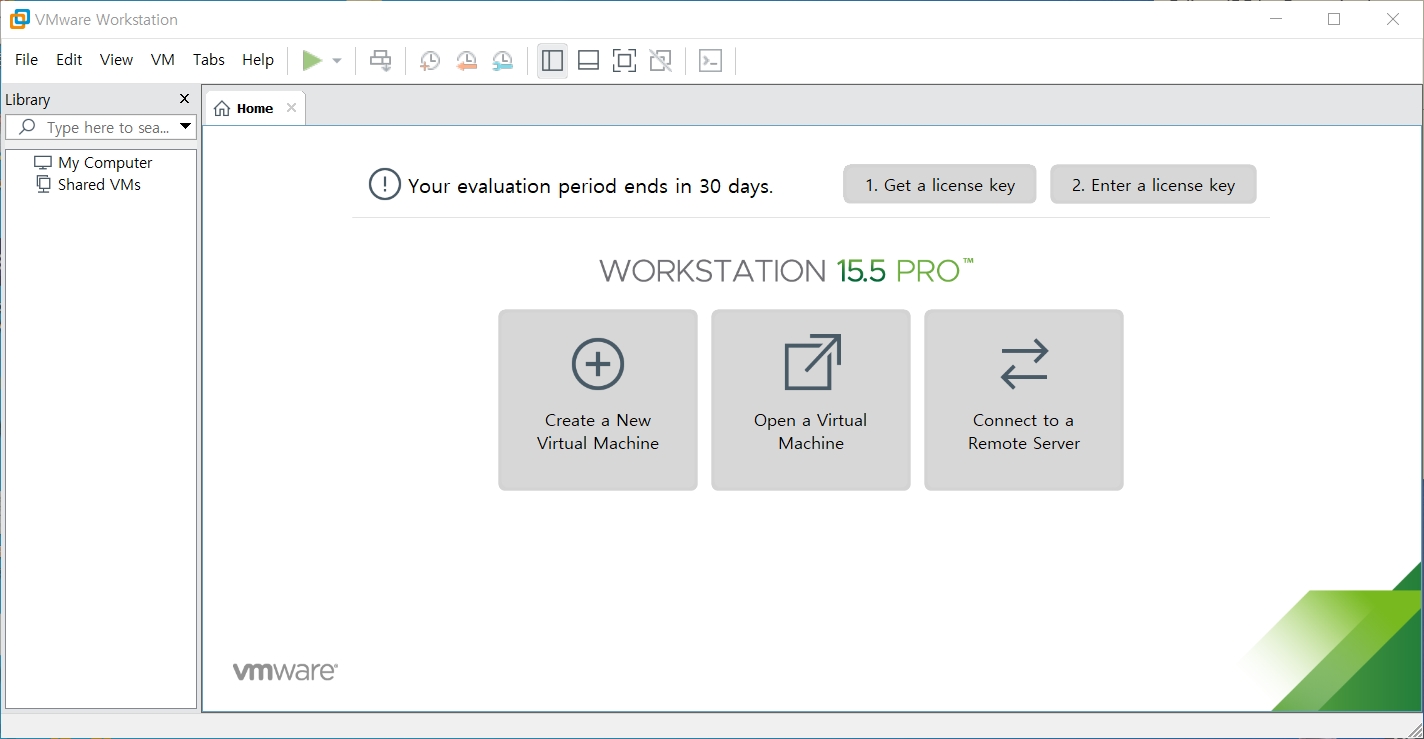
Task: Click Get a license key button
Action: (x=940, y=185)
